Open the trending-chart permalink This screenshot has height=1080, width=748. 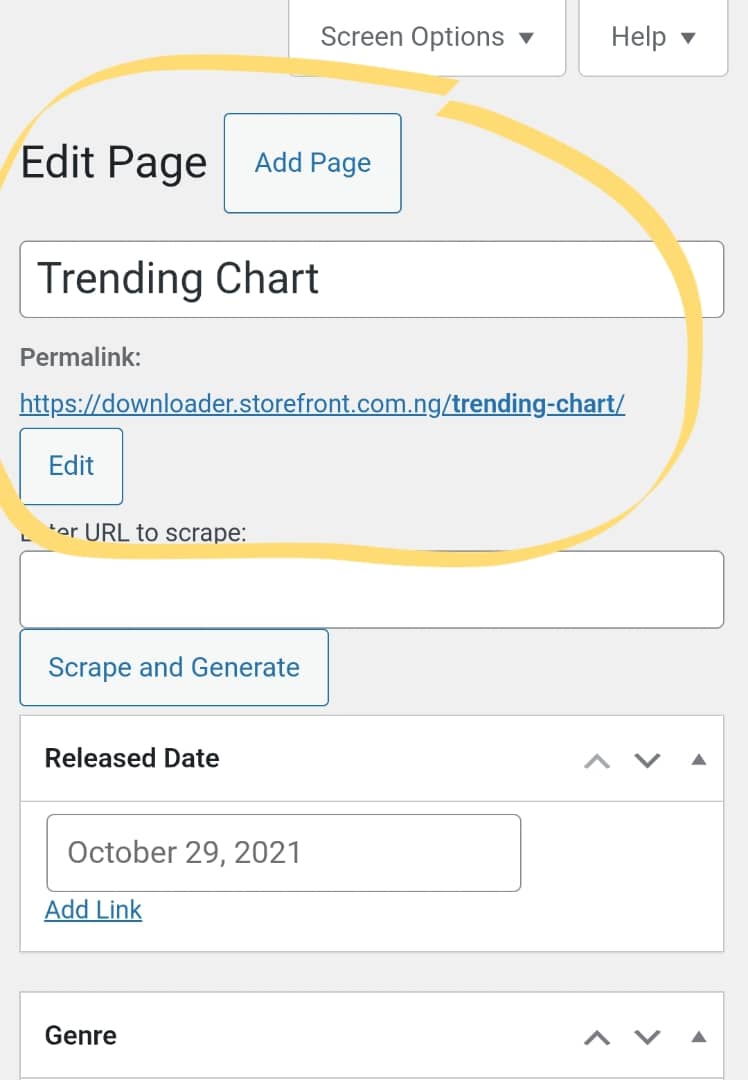click(x=322, y=404)
